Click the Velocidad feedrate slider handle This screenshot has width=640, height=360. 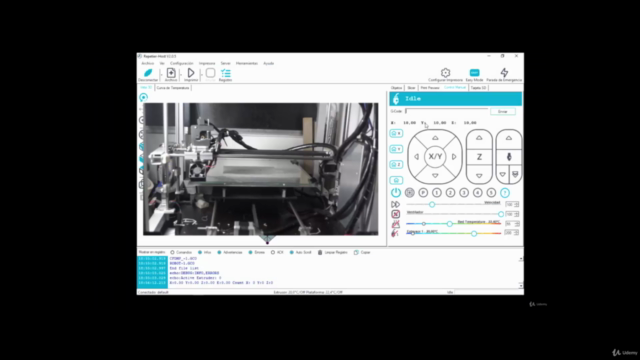(432, 204)
